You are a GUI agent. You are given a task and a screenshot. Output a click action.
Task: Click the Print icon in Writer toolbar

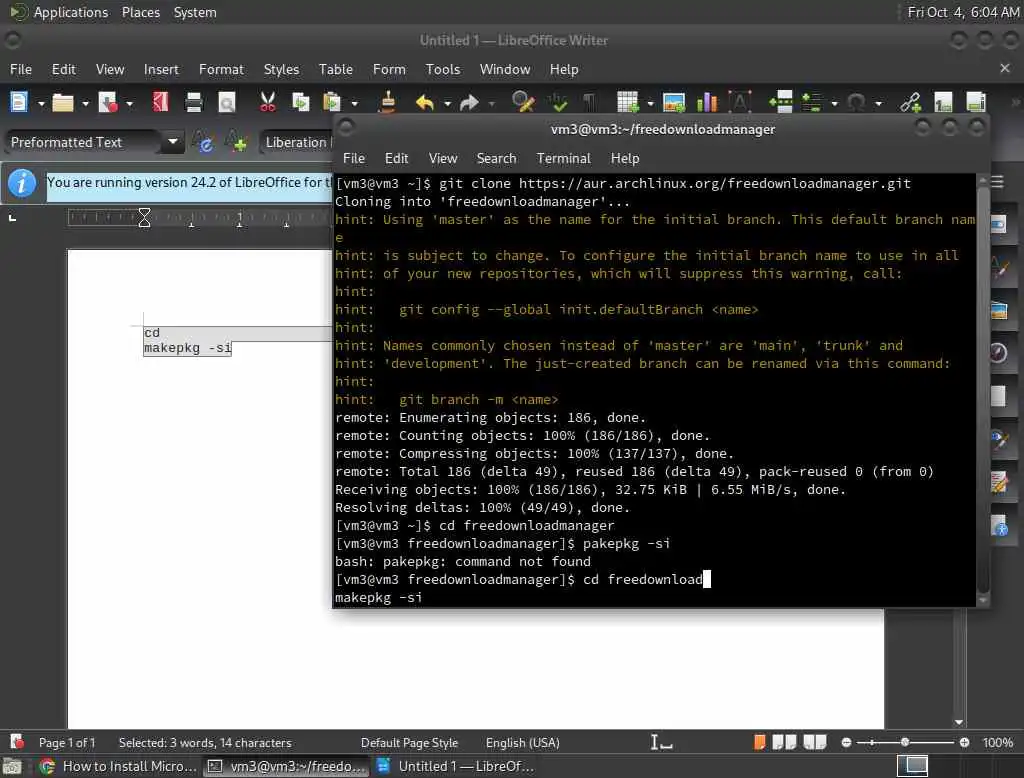[193, 103]
